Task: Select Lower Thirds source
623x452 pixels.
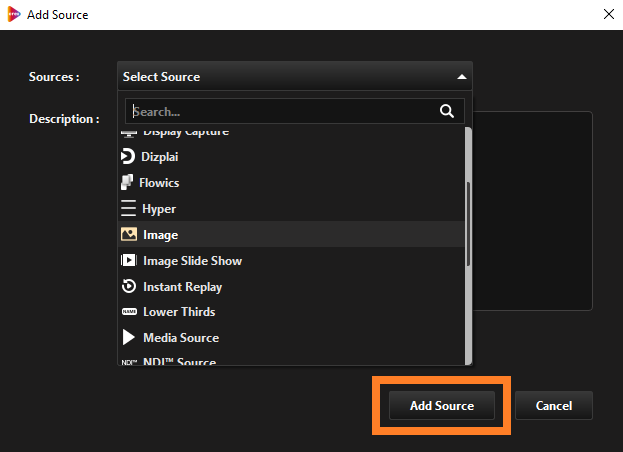Action: tap(291, 312)
